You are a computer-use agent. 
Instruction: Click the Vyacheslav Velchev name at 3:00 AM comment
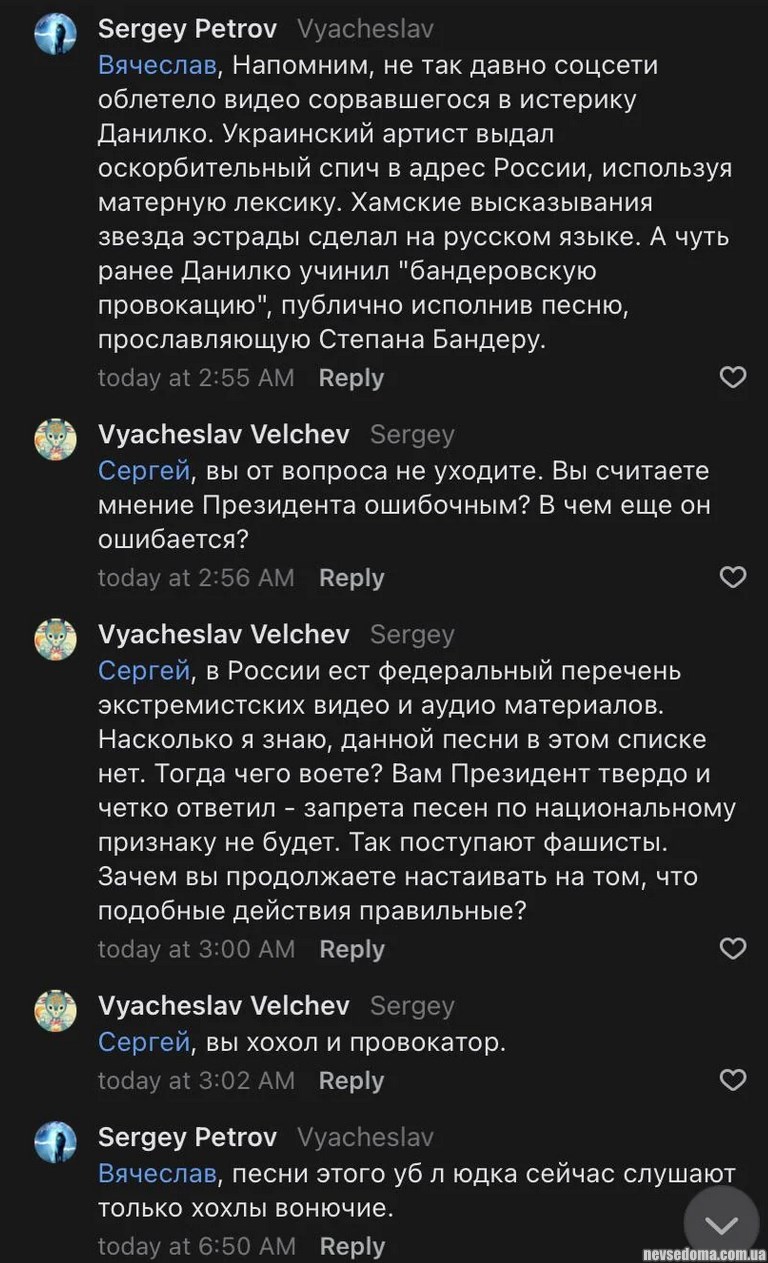pos(224,634)
